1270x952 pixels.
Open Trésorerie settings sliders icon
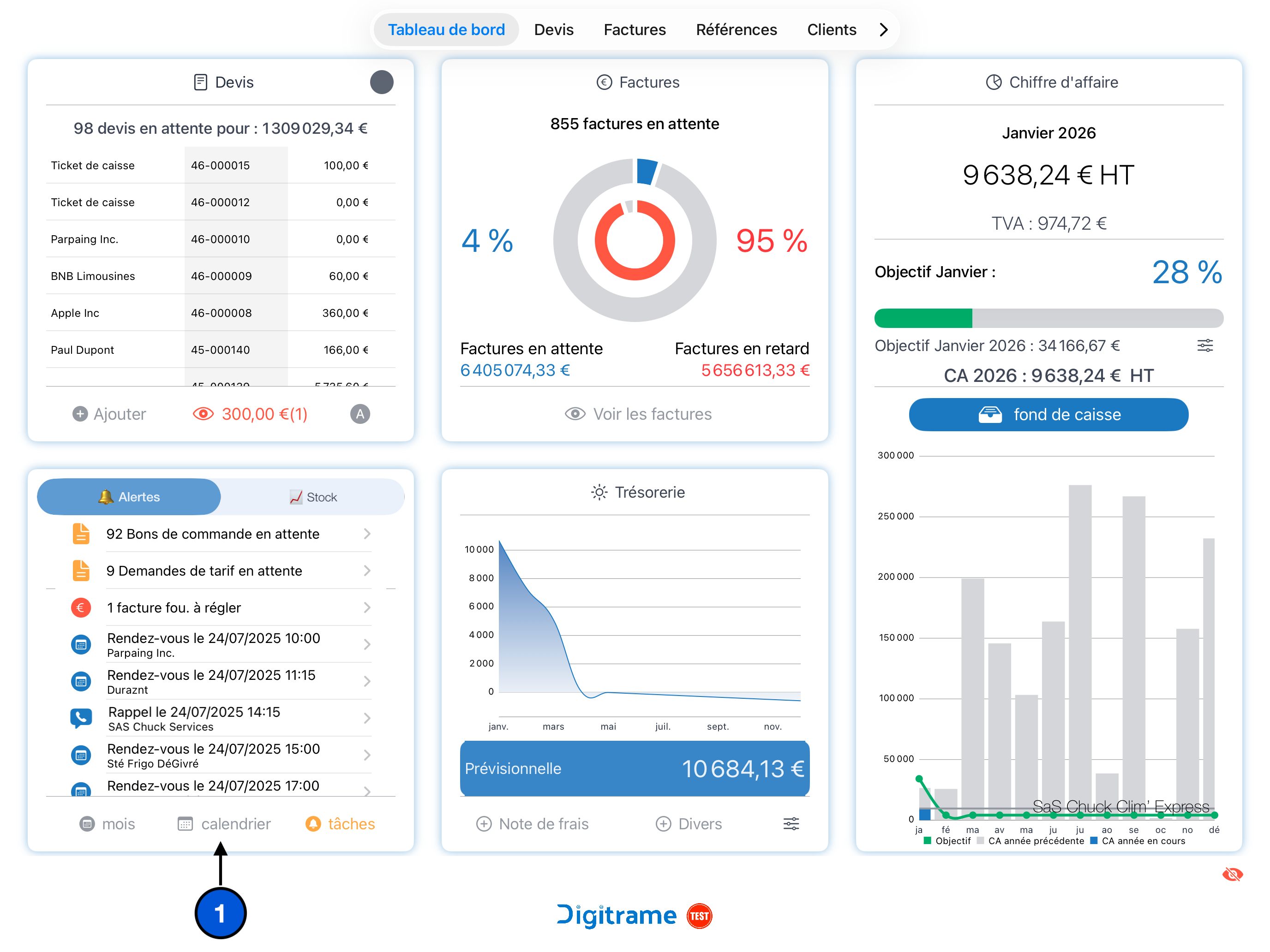pyautogui.click(x=791, y=824)
